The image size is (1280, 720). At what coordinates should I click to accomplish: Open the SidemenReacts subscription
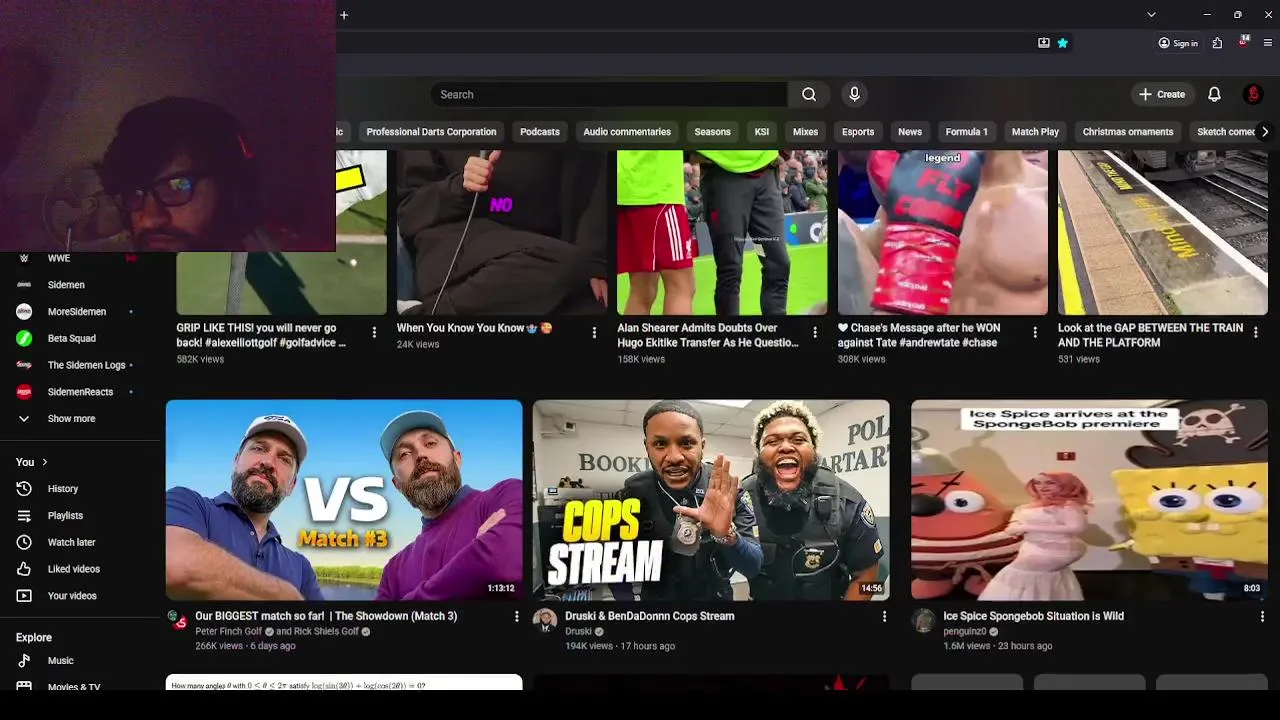pos(80,392)
